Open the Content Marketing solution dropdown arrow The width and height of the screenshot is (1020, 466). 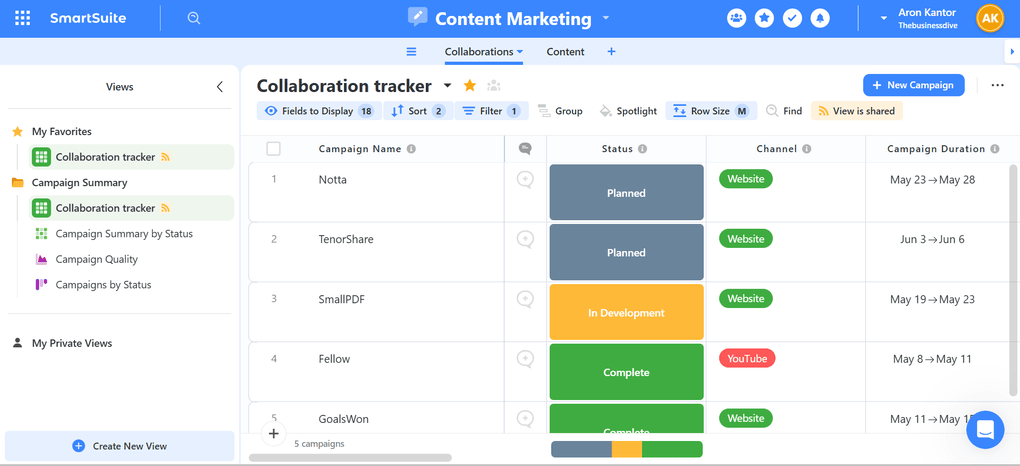point(606,18)
